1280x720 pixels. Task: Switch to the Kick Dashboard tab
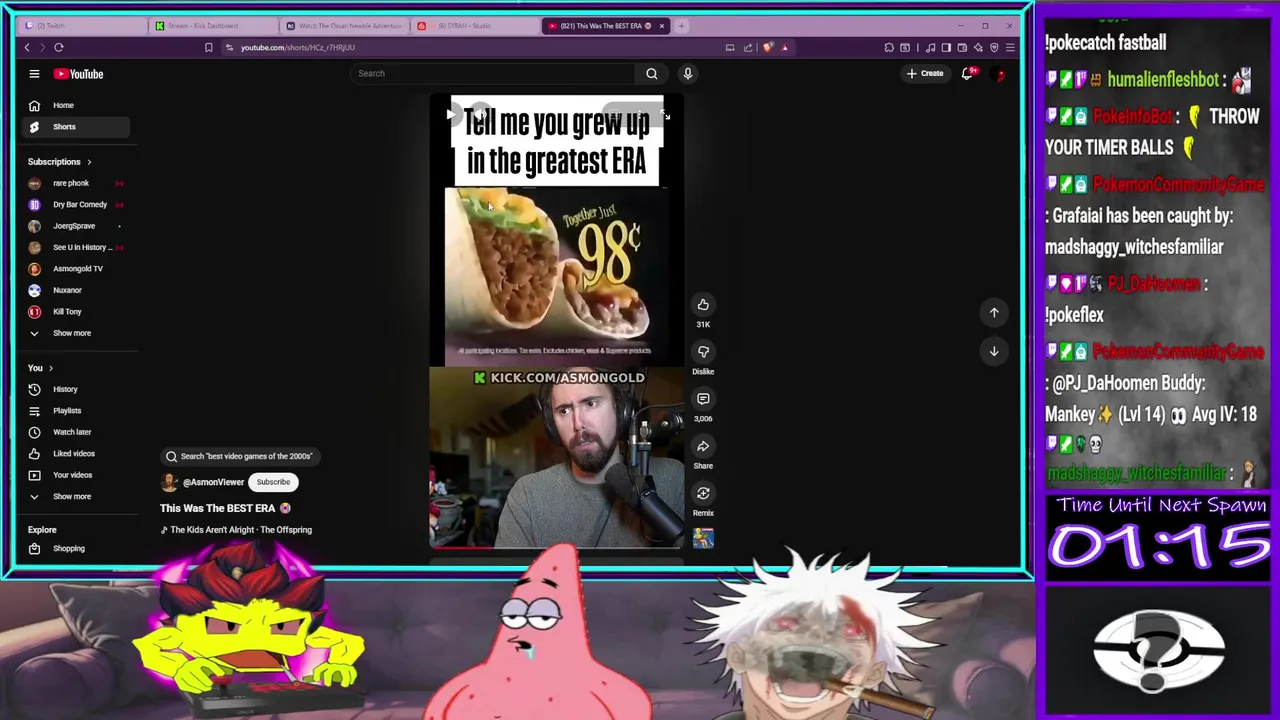tap(213, 26)
